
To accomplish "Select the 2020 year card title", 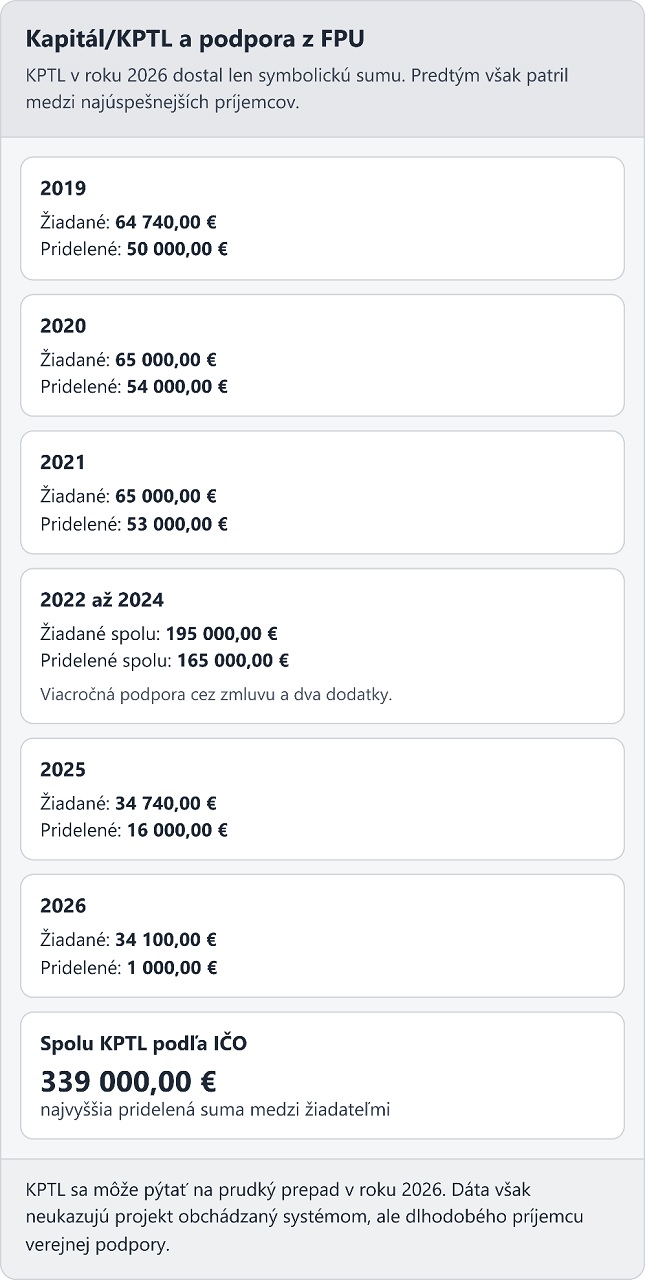I will (x=63, y=326).
